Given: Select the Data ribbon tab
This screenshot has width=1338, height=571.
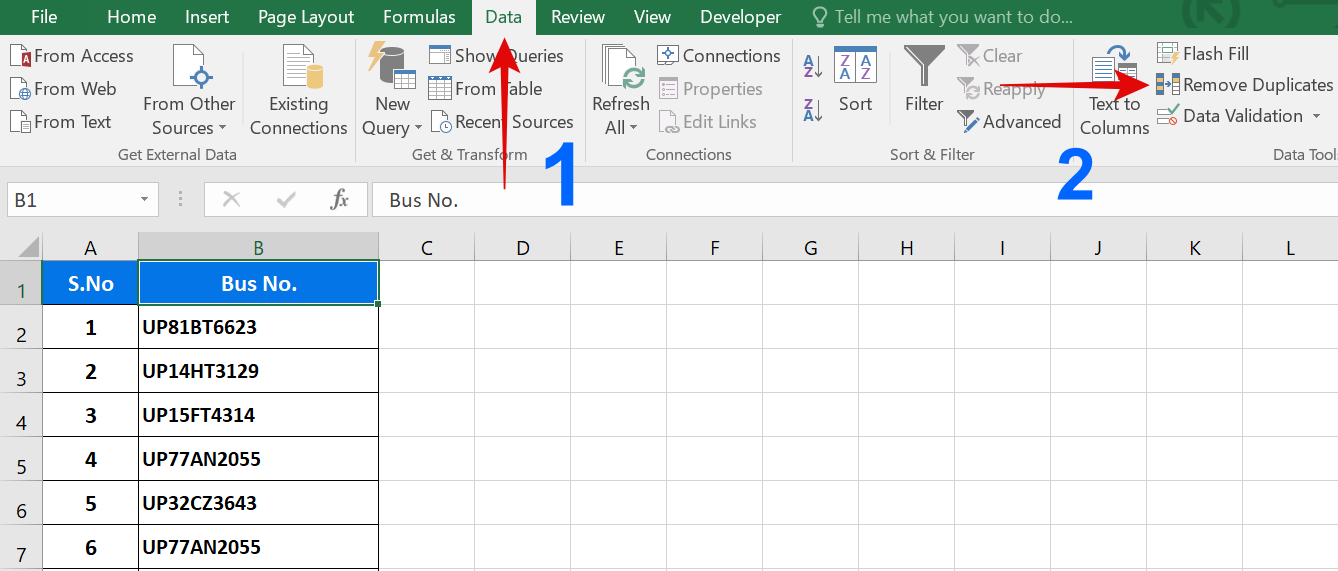Looking at the screenshot, I should coord(504,17).
